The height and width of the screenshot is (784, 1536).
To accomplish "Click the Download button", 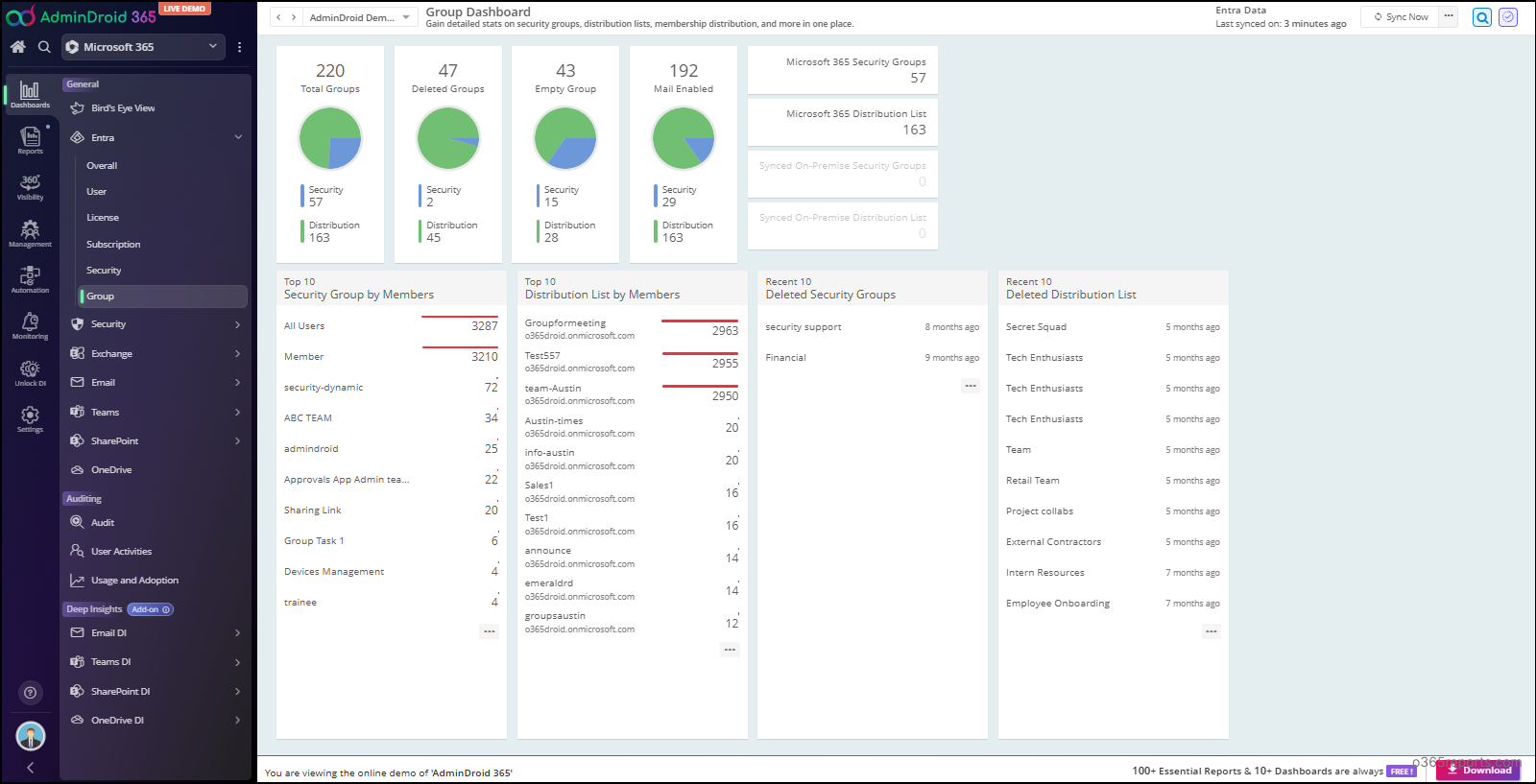I will tap(1478, 770).
